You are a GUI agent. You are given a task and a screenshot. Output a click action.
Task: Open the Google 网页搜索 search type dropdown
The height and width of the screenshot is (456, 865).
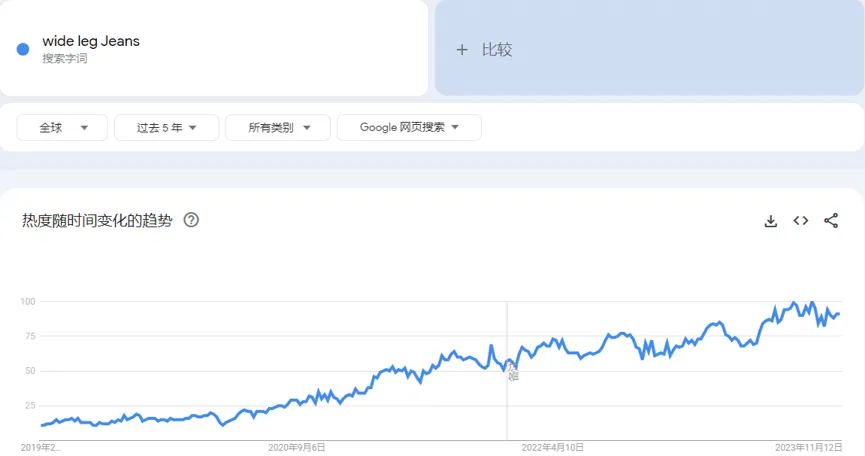(x=409, y=127)
